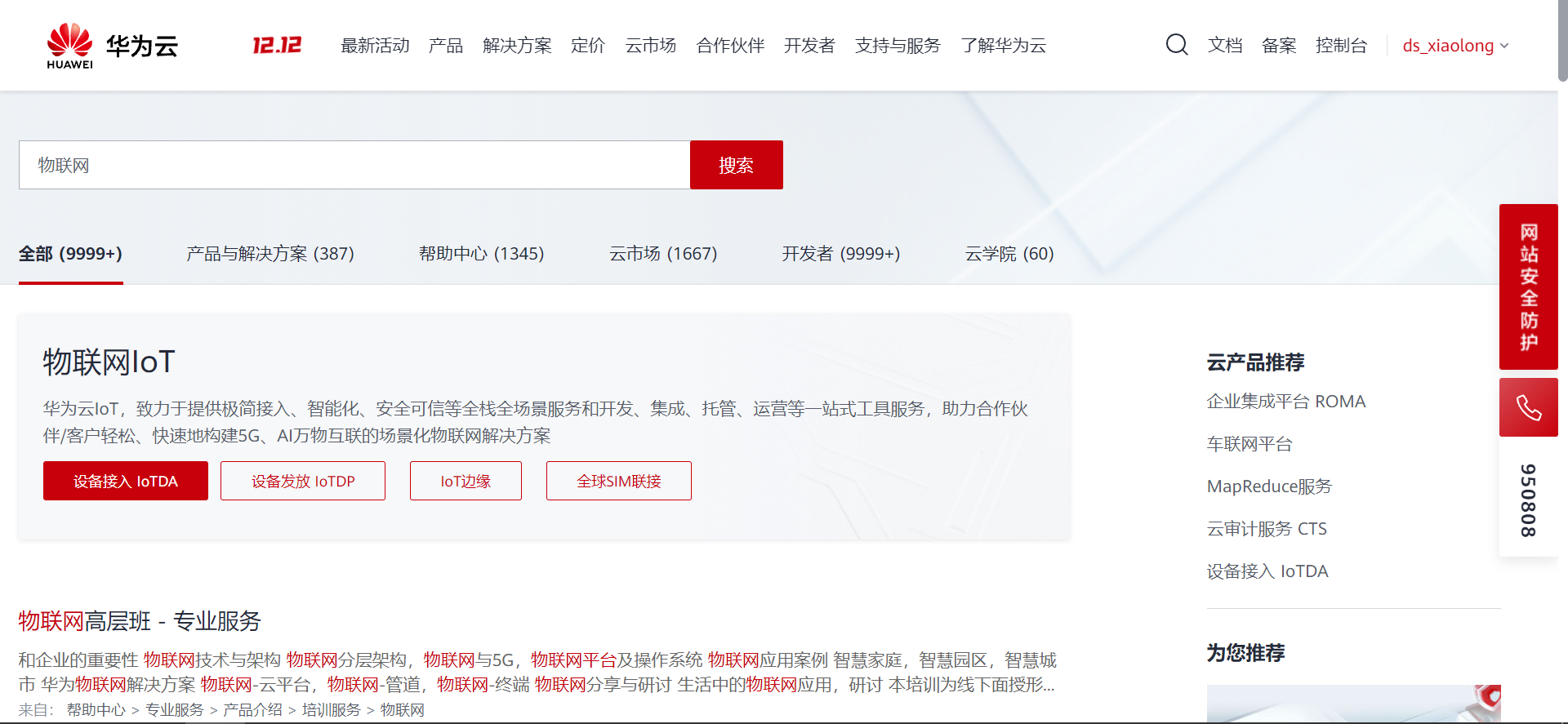Click 物联网 in the result breadcrumb
The image size is (1568, 724).
tap(403, 710)
